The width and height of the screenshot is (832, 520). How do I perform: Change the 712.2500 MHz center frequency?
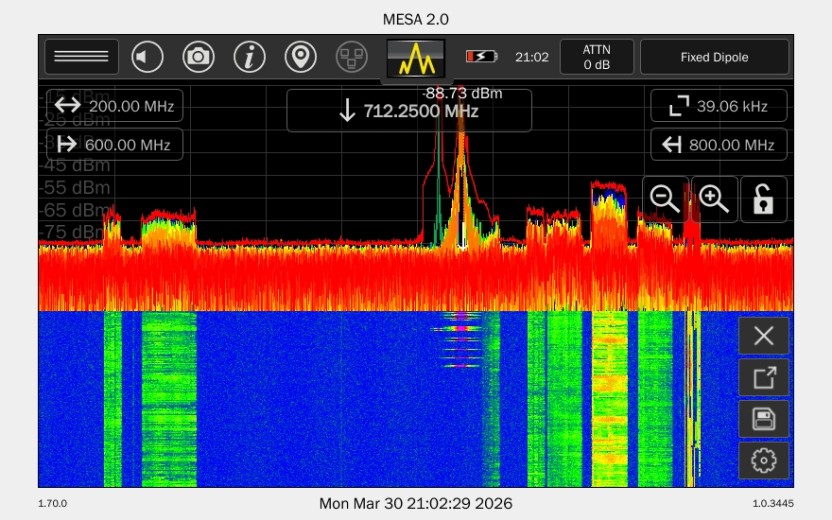click(409, 111)
